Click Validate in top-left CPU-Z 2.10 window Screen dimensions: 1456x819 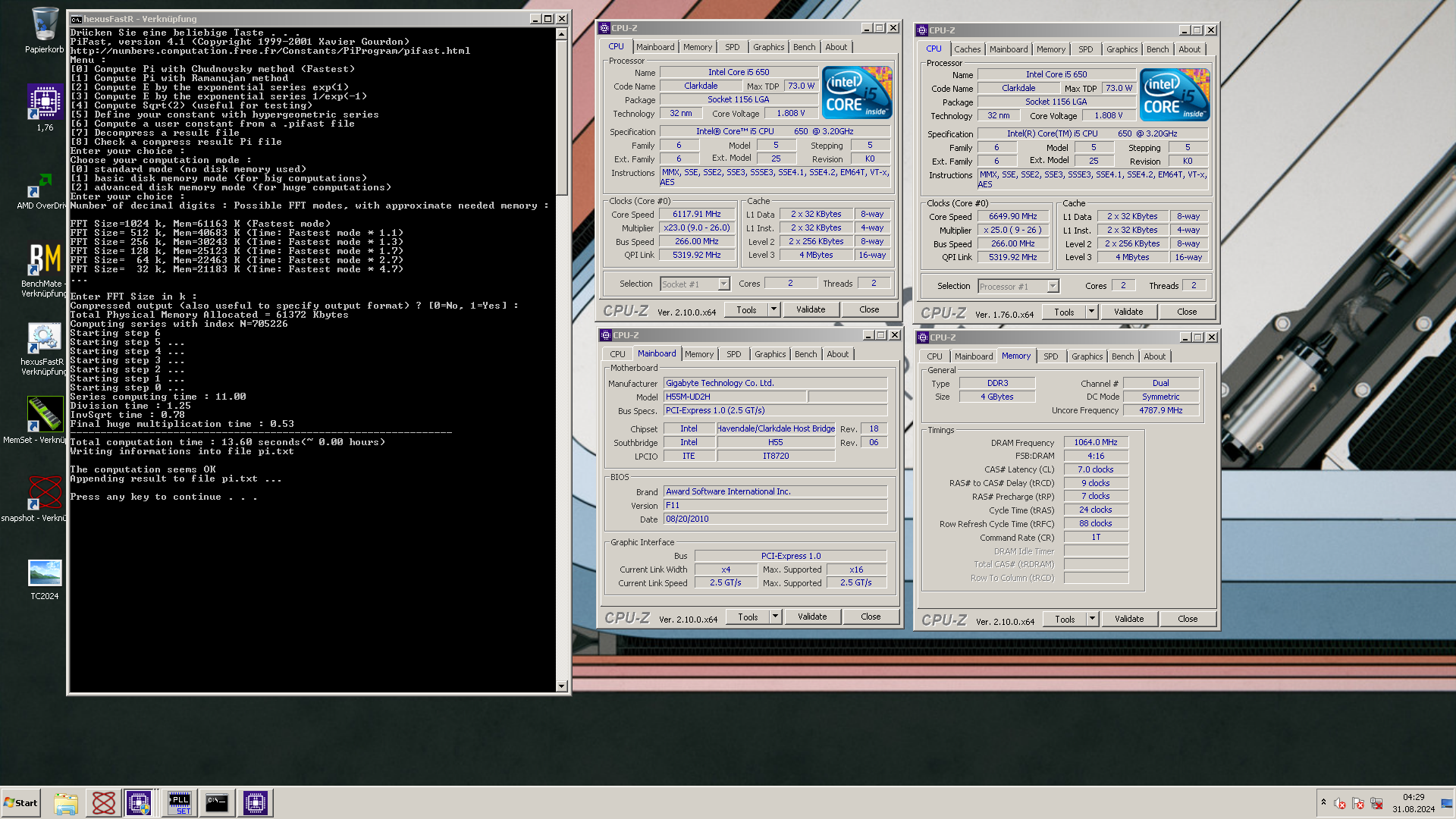point(811,309)
